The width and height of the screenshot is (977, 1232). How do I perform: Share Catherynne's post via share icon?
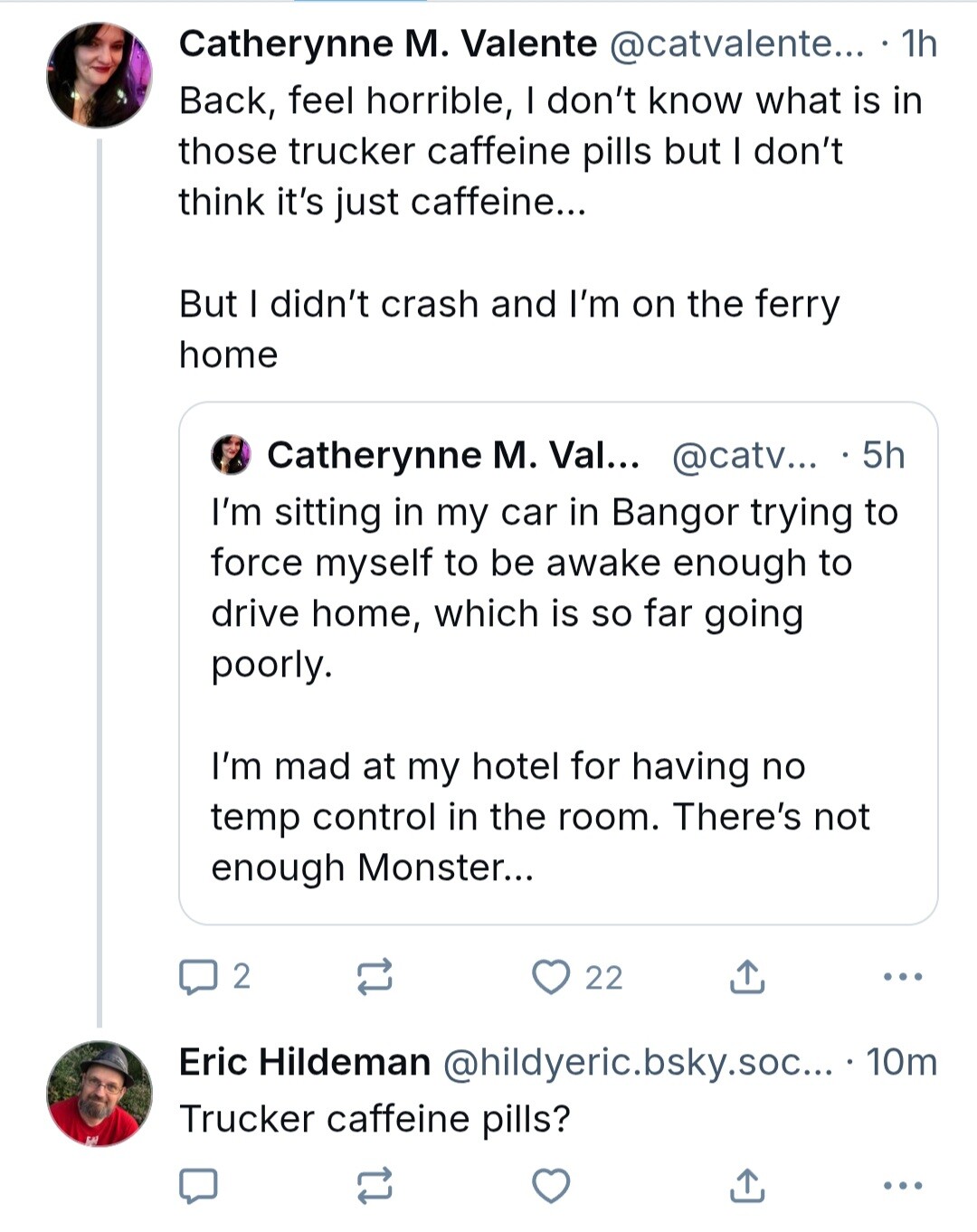[747, 977]
